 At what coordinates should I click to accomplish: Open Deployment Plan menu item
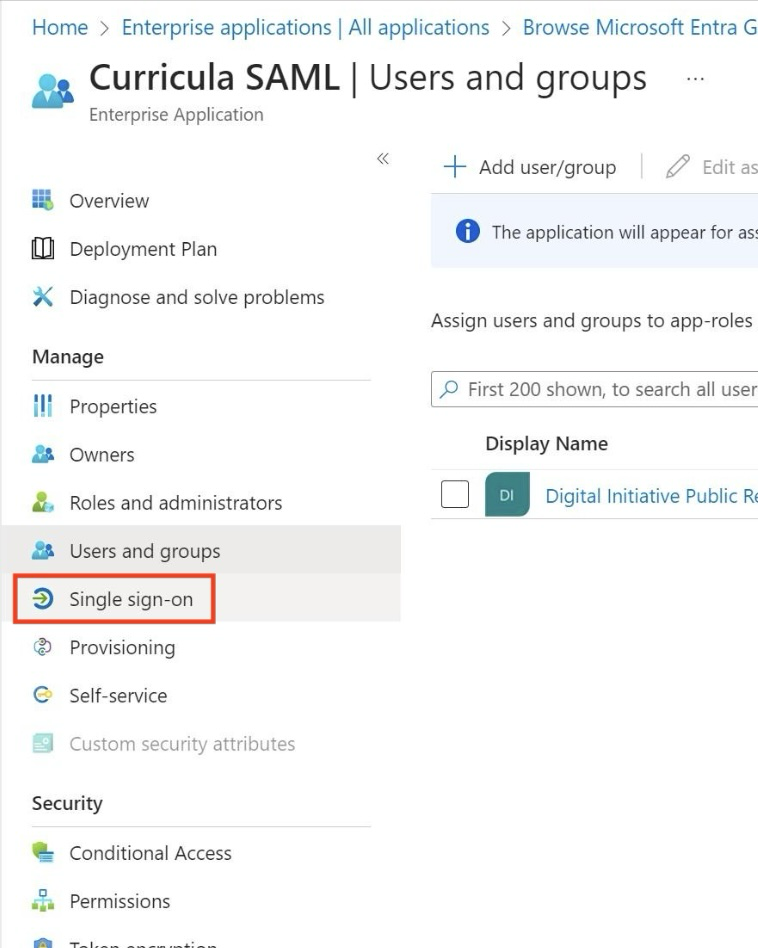(x=201, y=248)
